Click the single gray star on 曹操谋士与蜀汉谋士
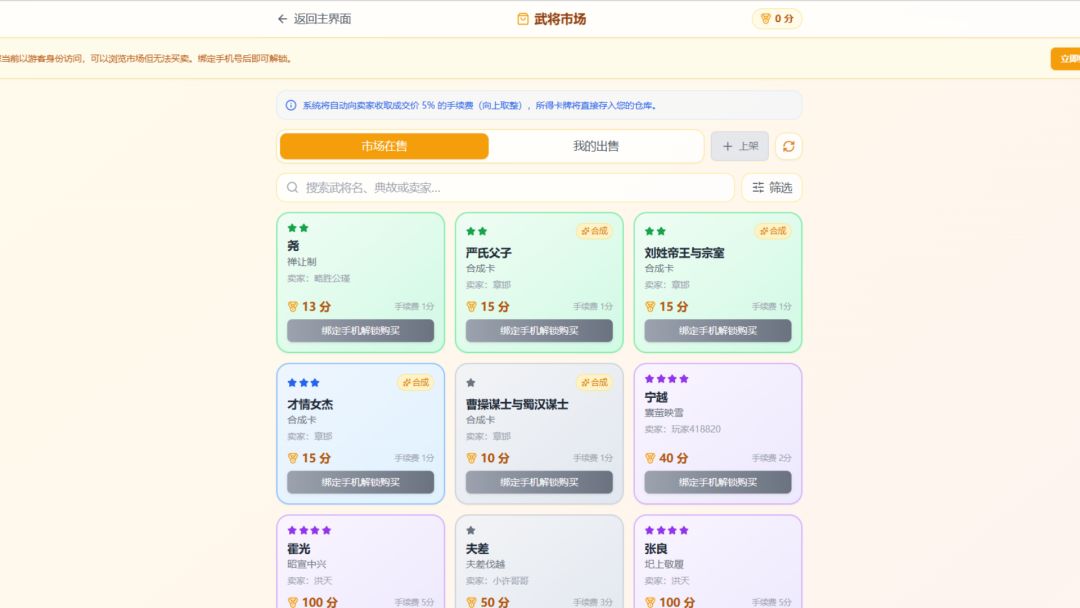This screenshot has height=608, width=1080. point(470,382)
